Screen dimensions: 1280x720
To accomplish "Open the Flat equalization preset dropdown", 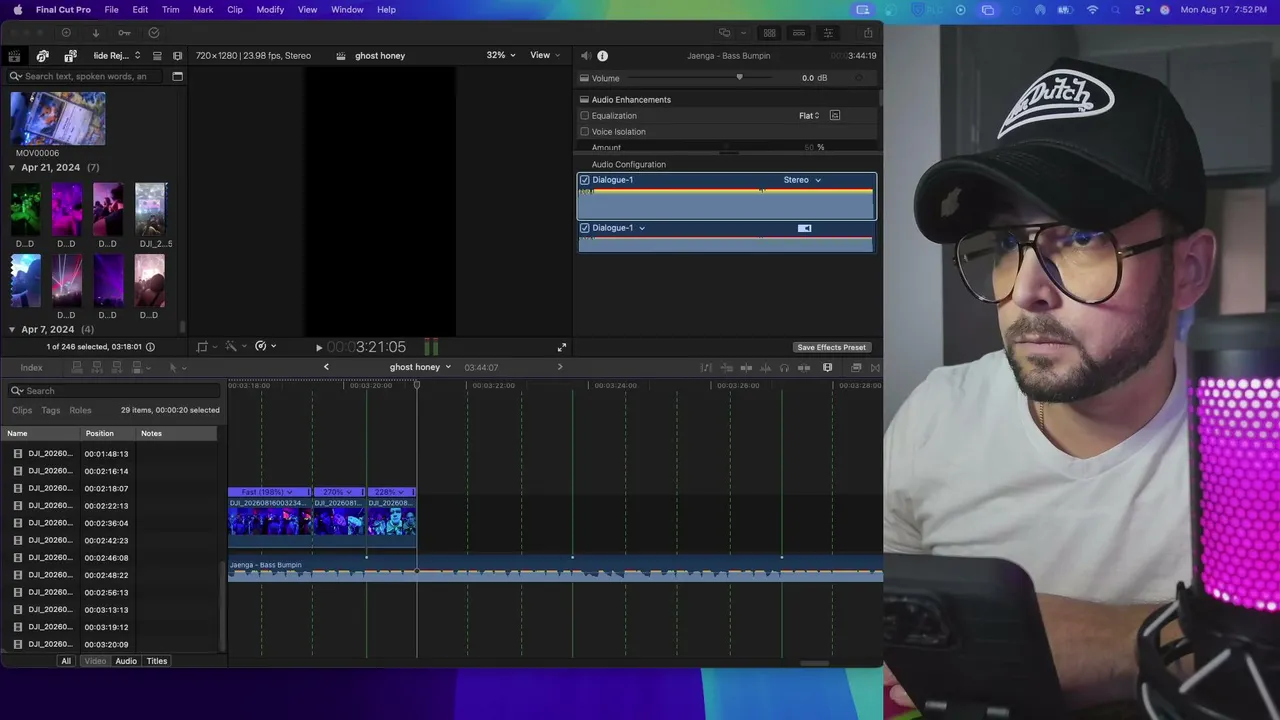I will tap(809, 116).
